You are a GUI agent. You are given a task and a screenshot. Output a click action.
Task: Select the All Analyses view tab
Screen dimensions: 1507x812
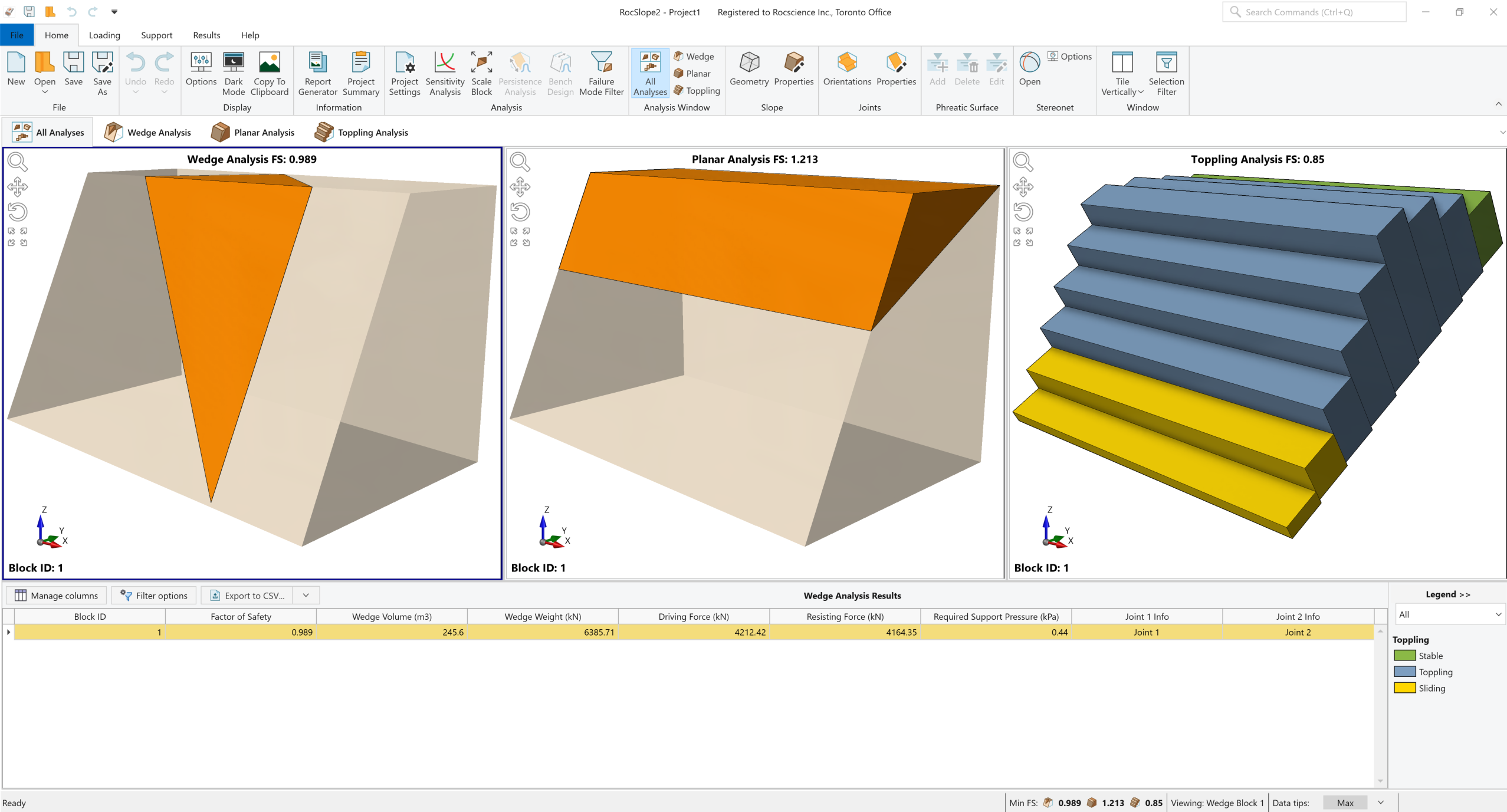pos(48,132)
